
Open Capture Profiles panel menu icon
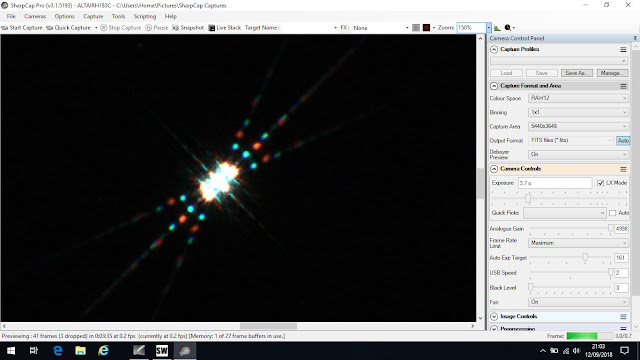[x=623, y=49]
